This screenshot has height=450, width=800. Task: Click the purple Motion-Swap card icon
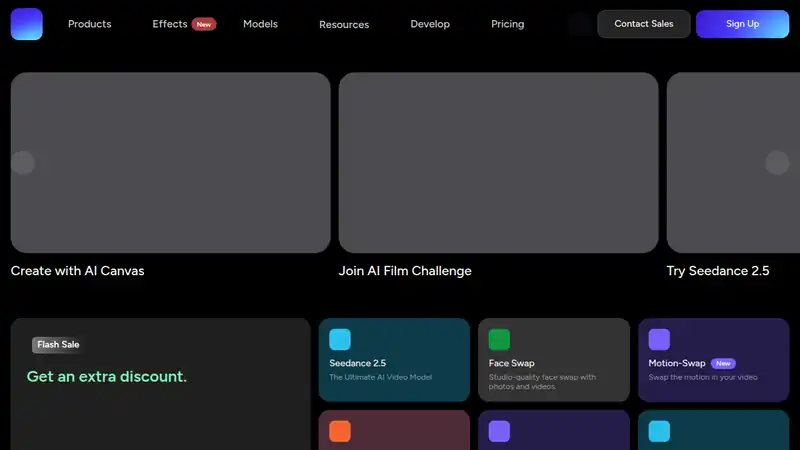tap(659, 339)
